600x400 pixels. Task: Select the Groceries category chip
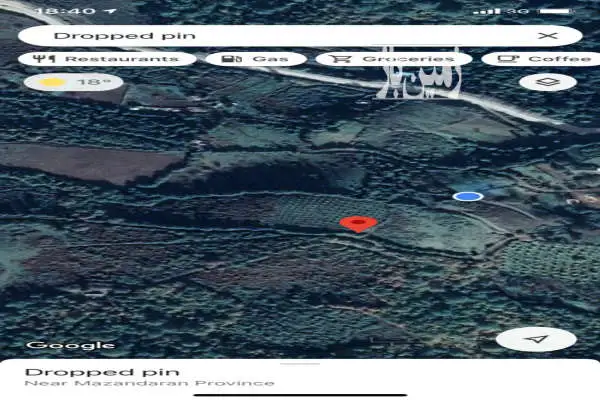coord(394,59)
